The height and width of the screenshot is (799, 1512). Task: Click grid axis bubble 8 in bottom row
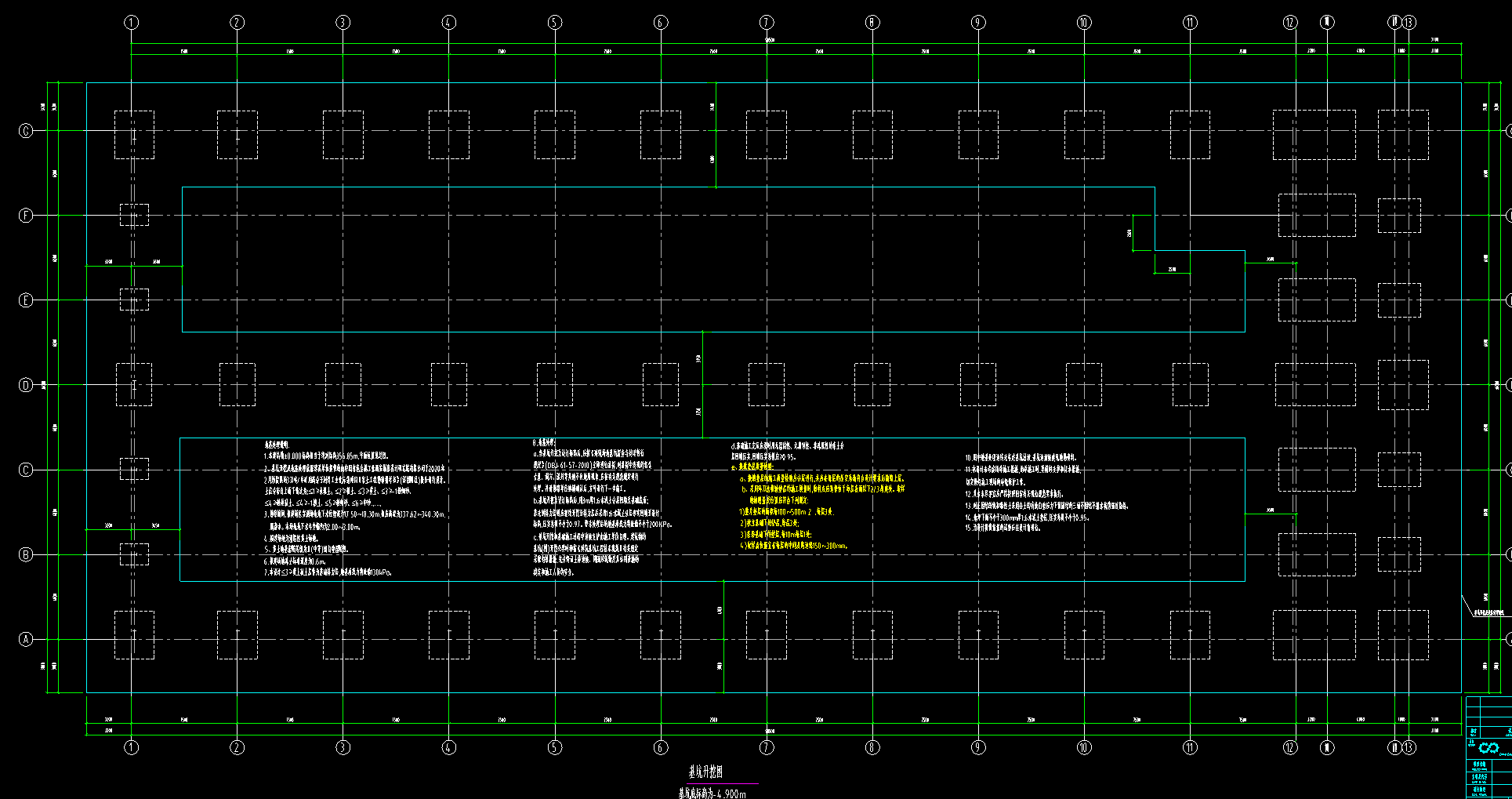tap(872, 747)
